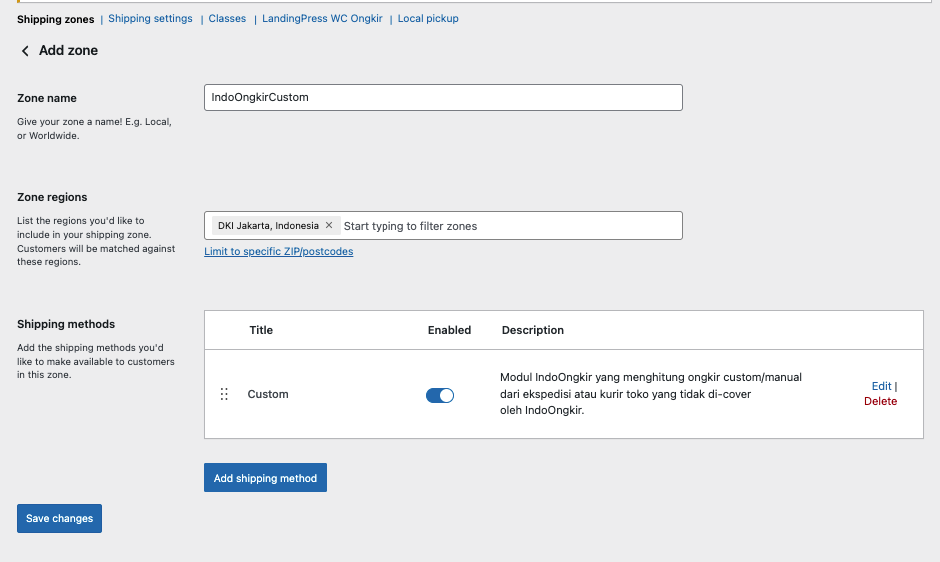The height and width of the screenshot is (562, 940).
Task: Click the DKI Jakarta, Indonesia region chip
Action: [x=267, y=226]
